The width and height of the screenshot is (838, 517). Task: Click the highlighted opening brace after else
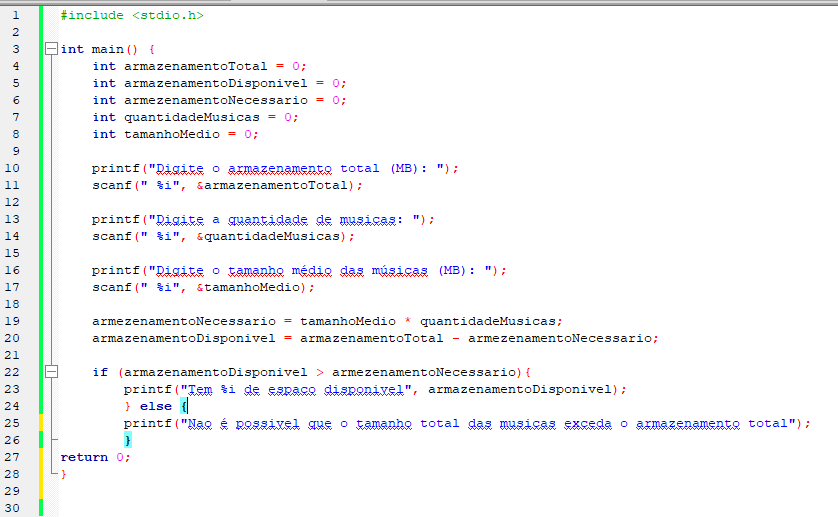tap(184, 406)
